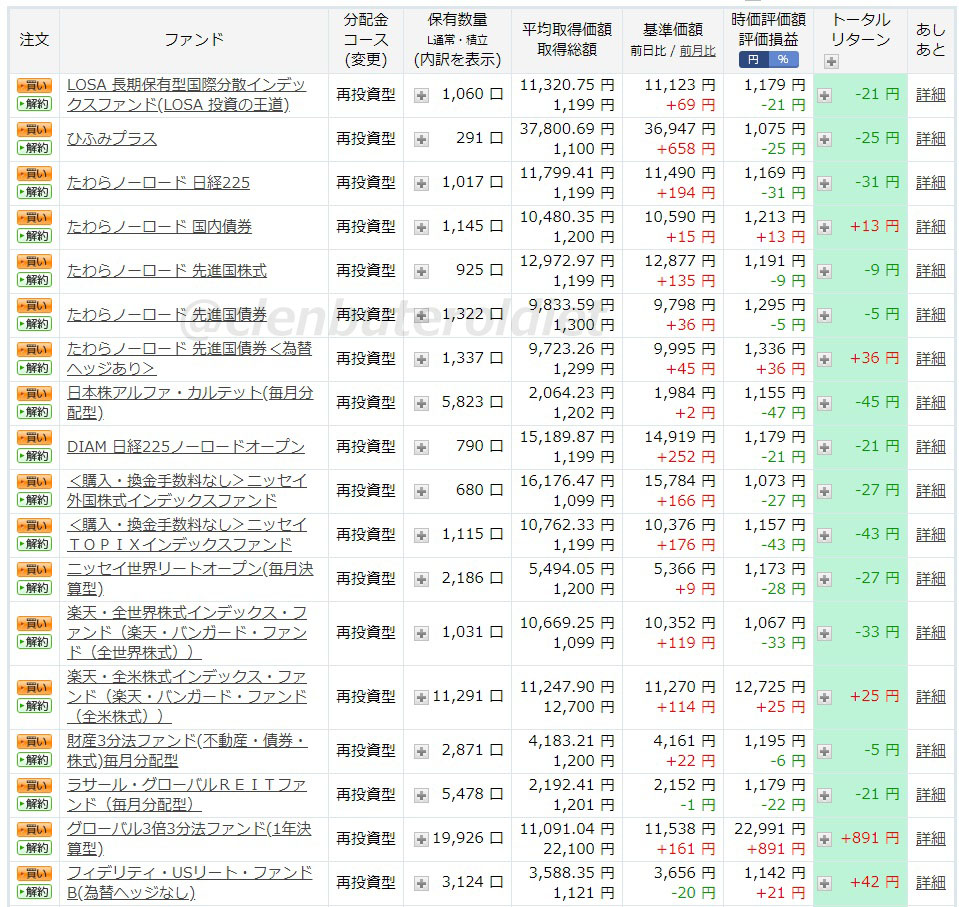Expand holdings breakdown for LOSA fund 1,060口
Viewport: 959px width, 907px height.
point(421,95)
